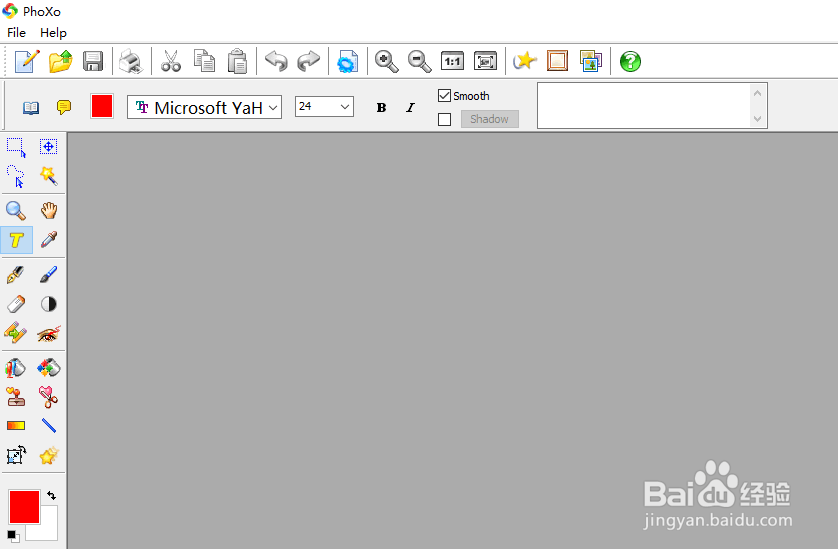Click the Undo arrow
838x549 pixels.
[x=276, y=61]
